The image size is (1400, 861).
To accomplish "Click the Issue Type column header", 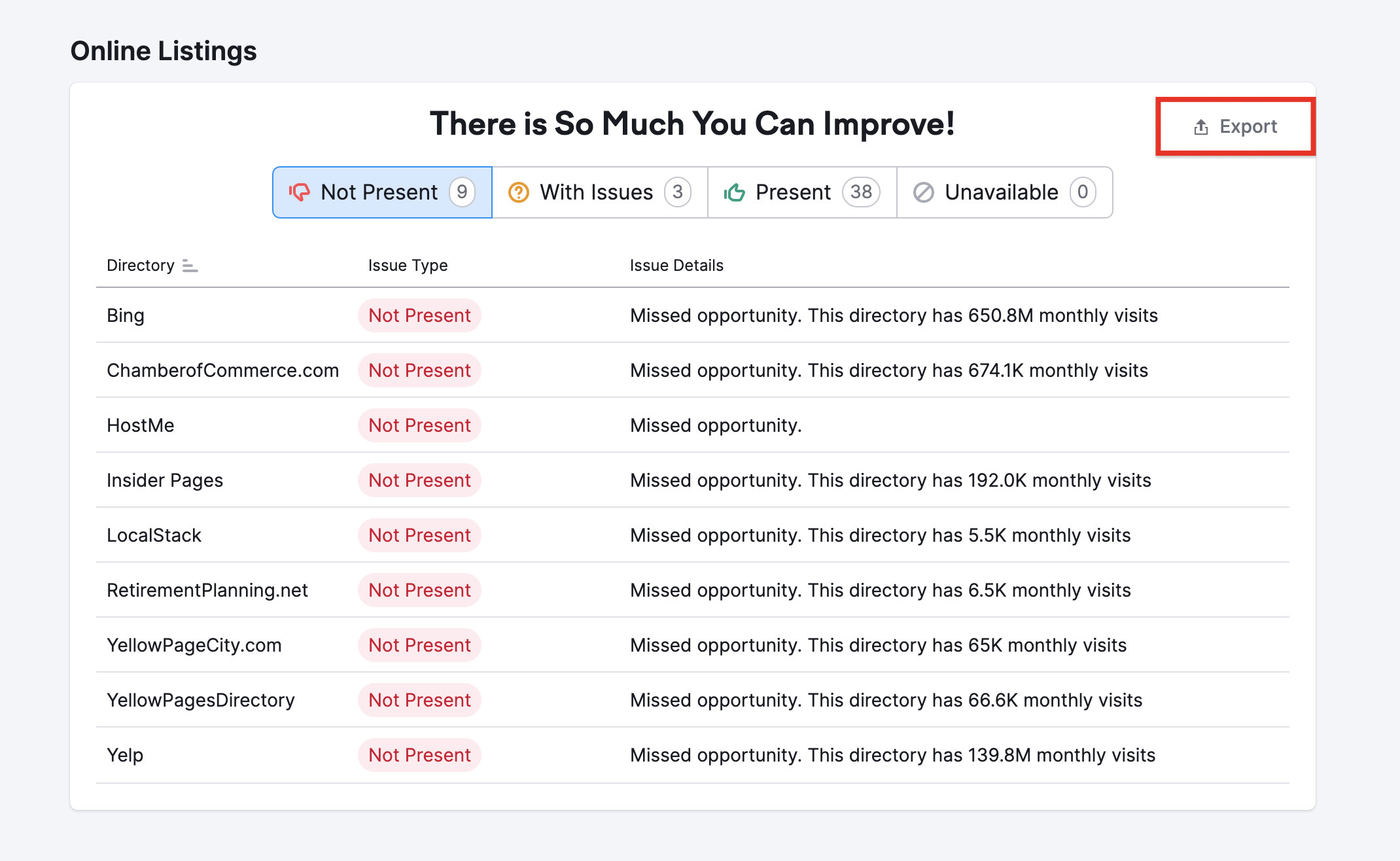I will coord(408,266).
